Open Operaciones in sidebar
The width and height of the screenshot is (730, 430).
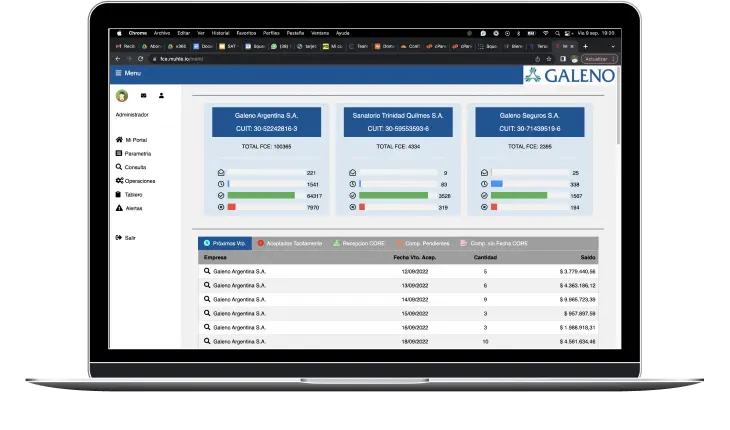coord(135,181)
